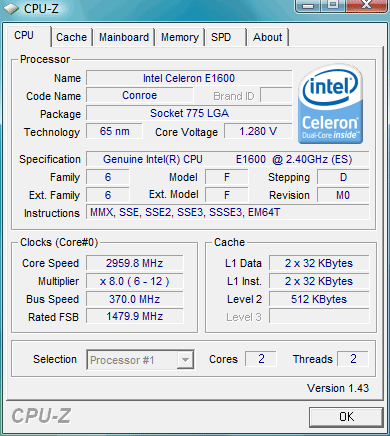Screen dimensions: 390x436
Task: Click the Code Name value Conroe
Action: click(140, 96)
